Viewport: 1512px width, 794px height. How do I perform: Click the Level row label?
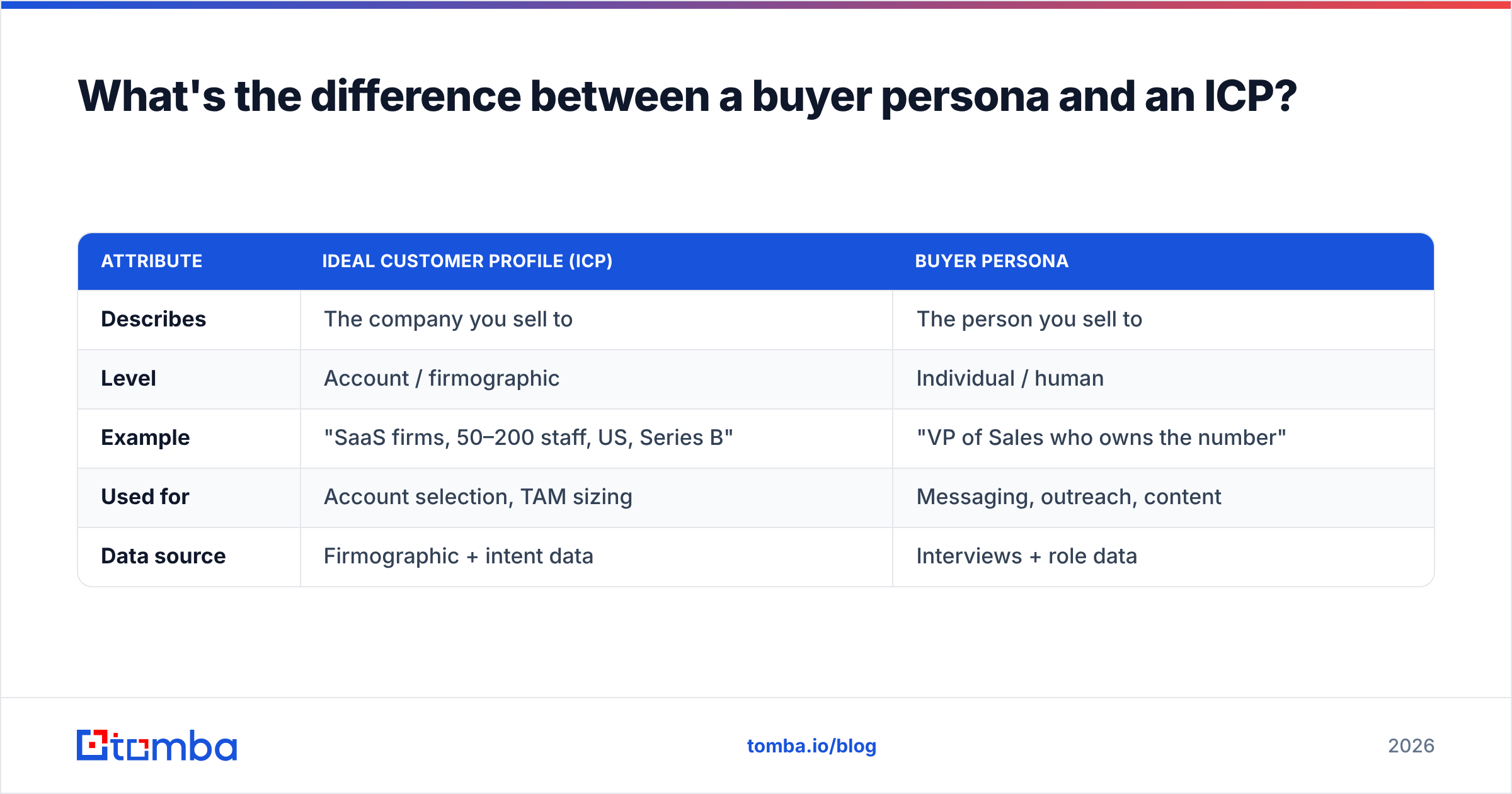pos(129,378)
